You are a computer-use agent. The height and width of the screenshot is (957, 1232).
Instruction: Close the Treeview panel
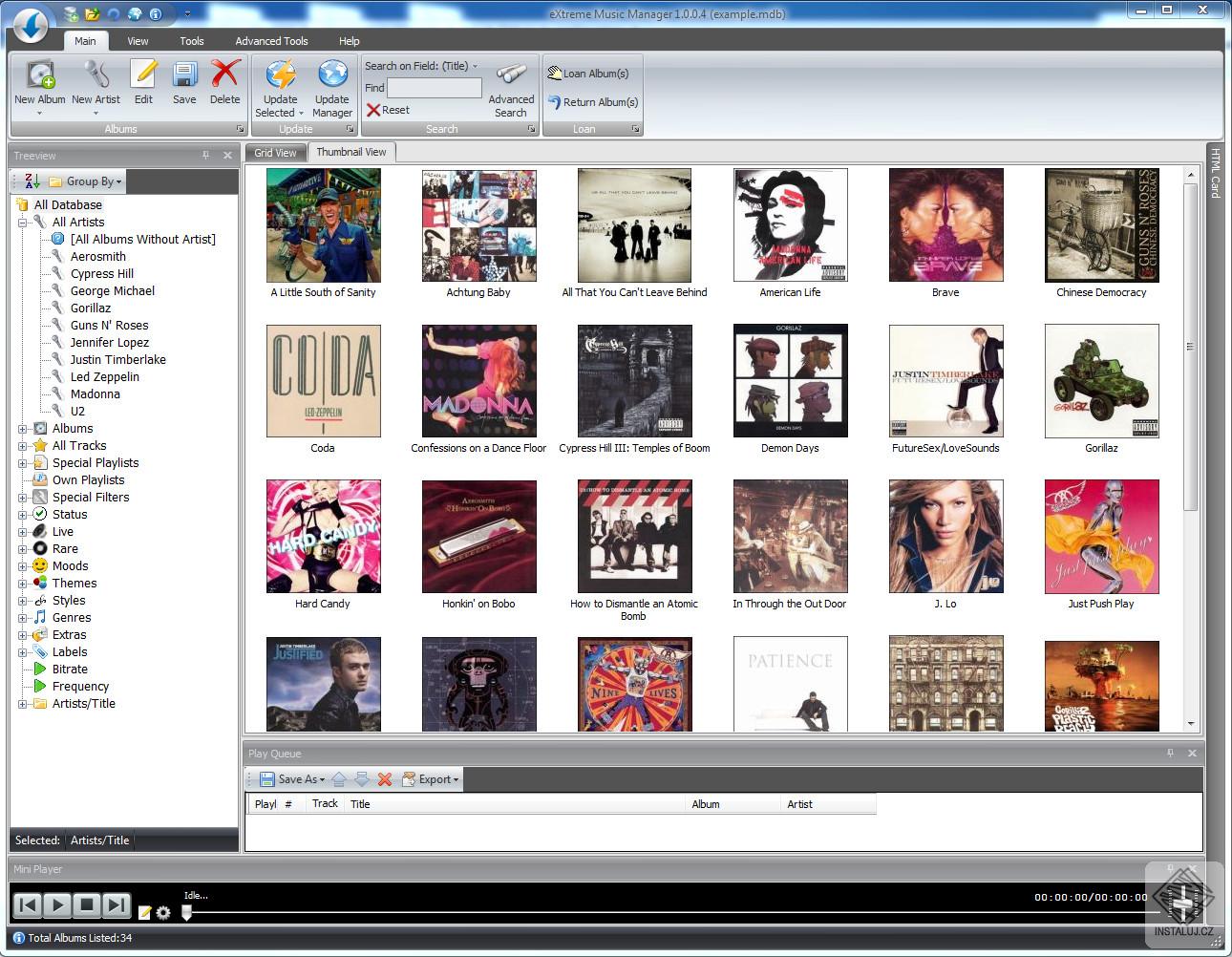(227, 155)
